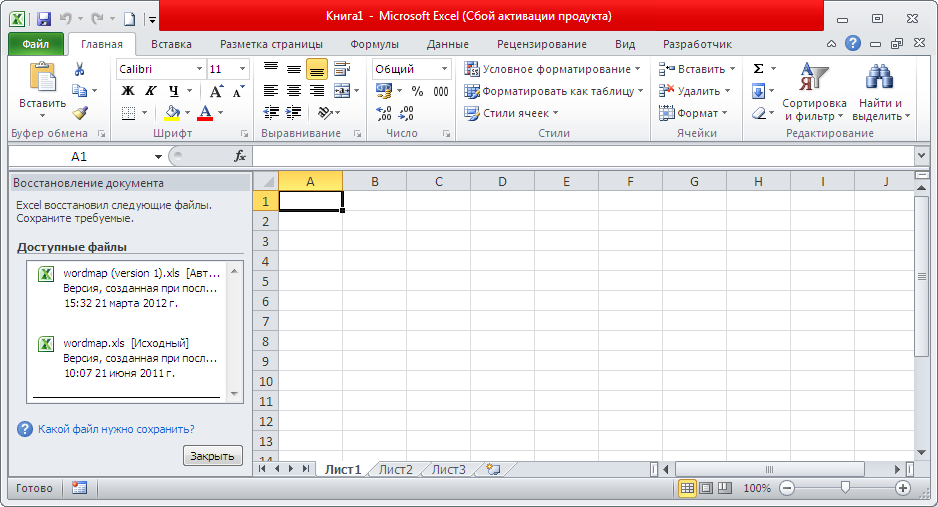938x507 pixels.
Task: Click the large Вставить paste icon
Action: [42, 77]
